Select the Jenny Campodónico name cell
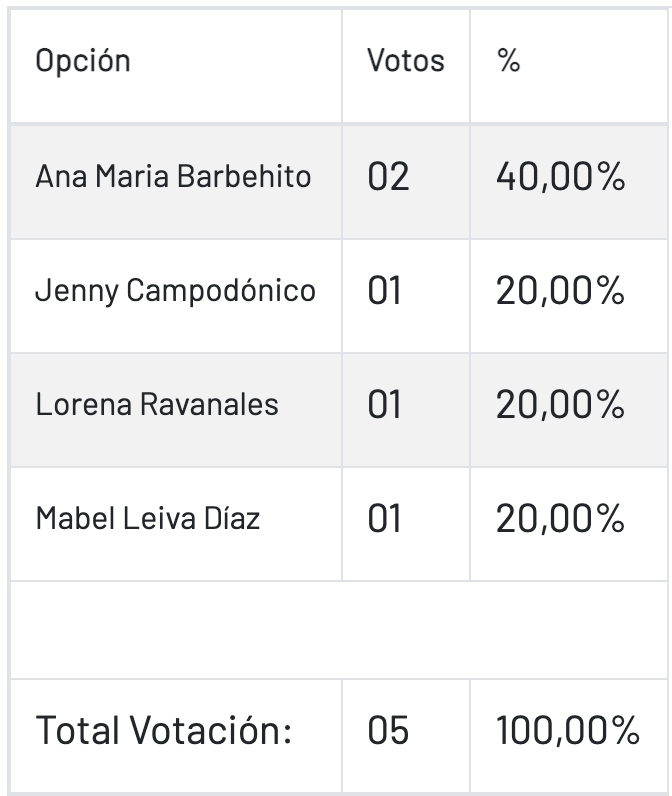 176,296
